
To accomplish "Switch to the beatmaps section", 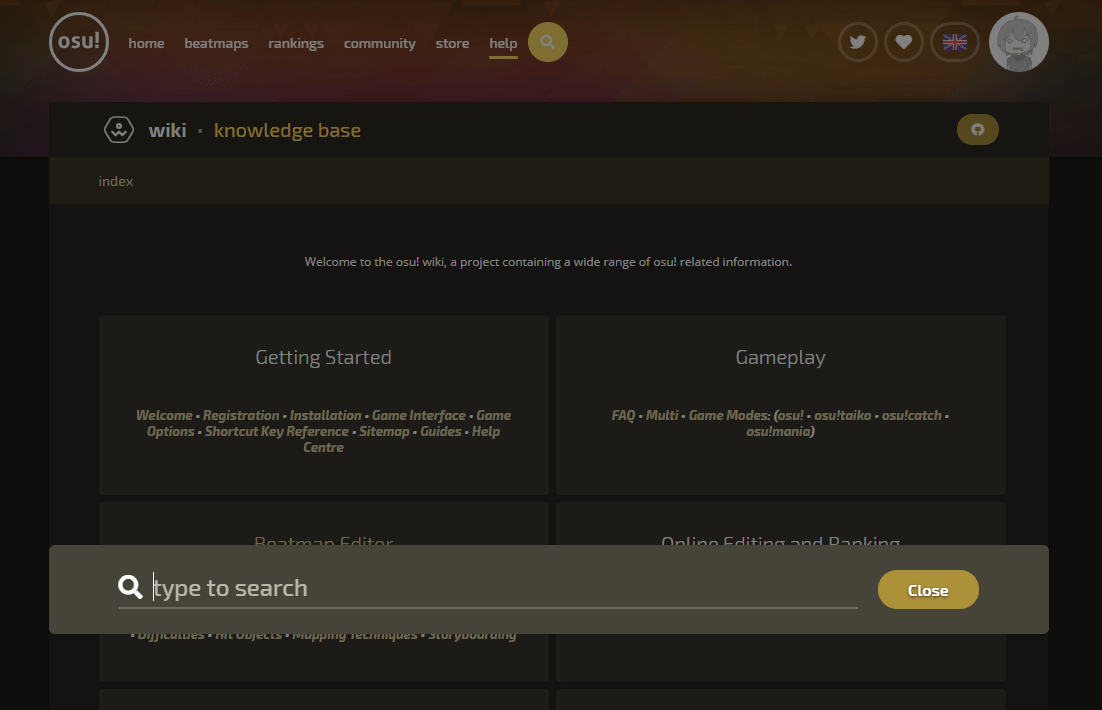I will coord(216,43).
